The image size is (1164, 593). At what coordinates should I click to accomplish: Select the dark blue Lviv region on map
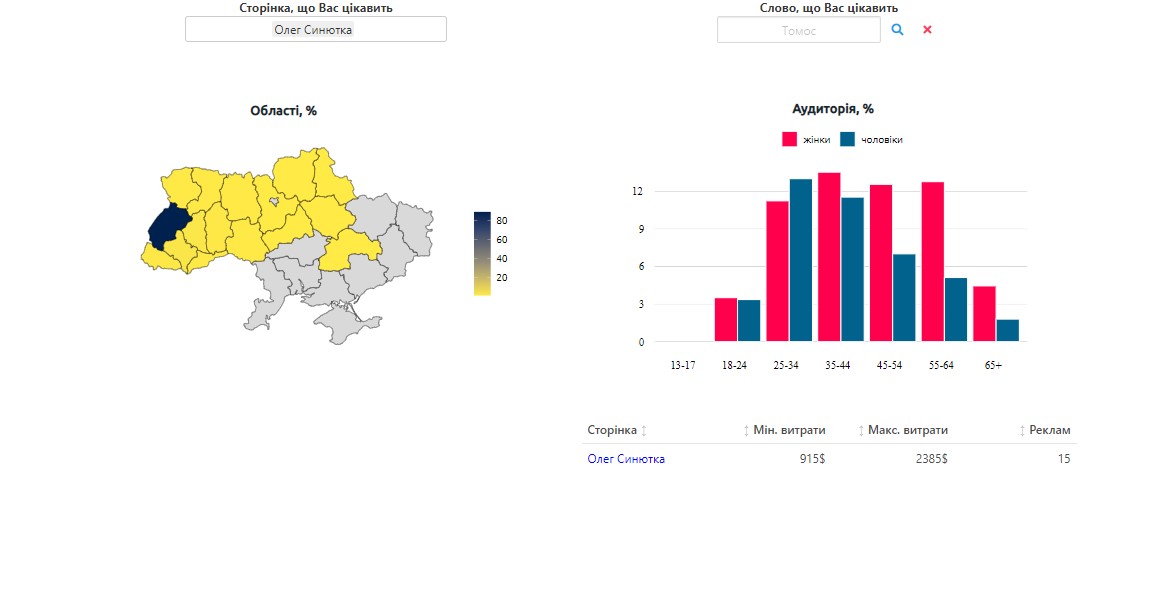pos(168,227)
